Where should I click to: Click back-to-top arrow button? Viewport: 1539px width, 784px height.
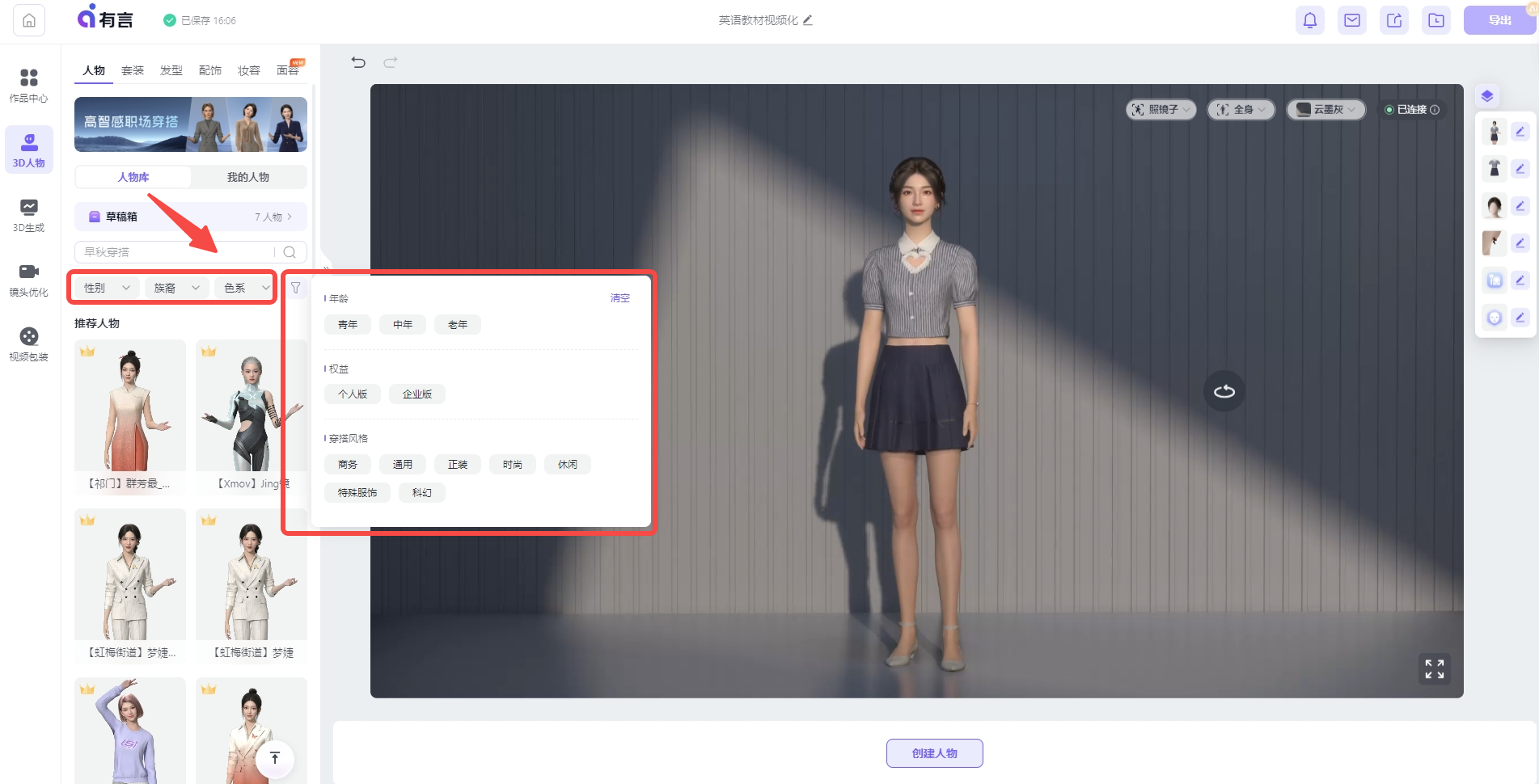[275, 758]
